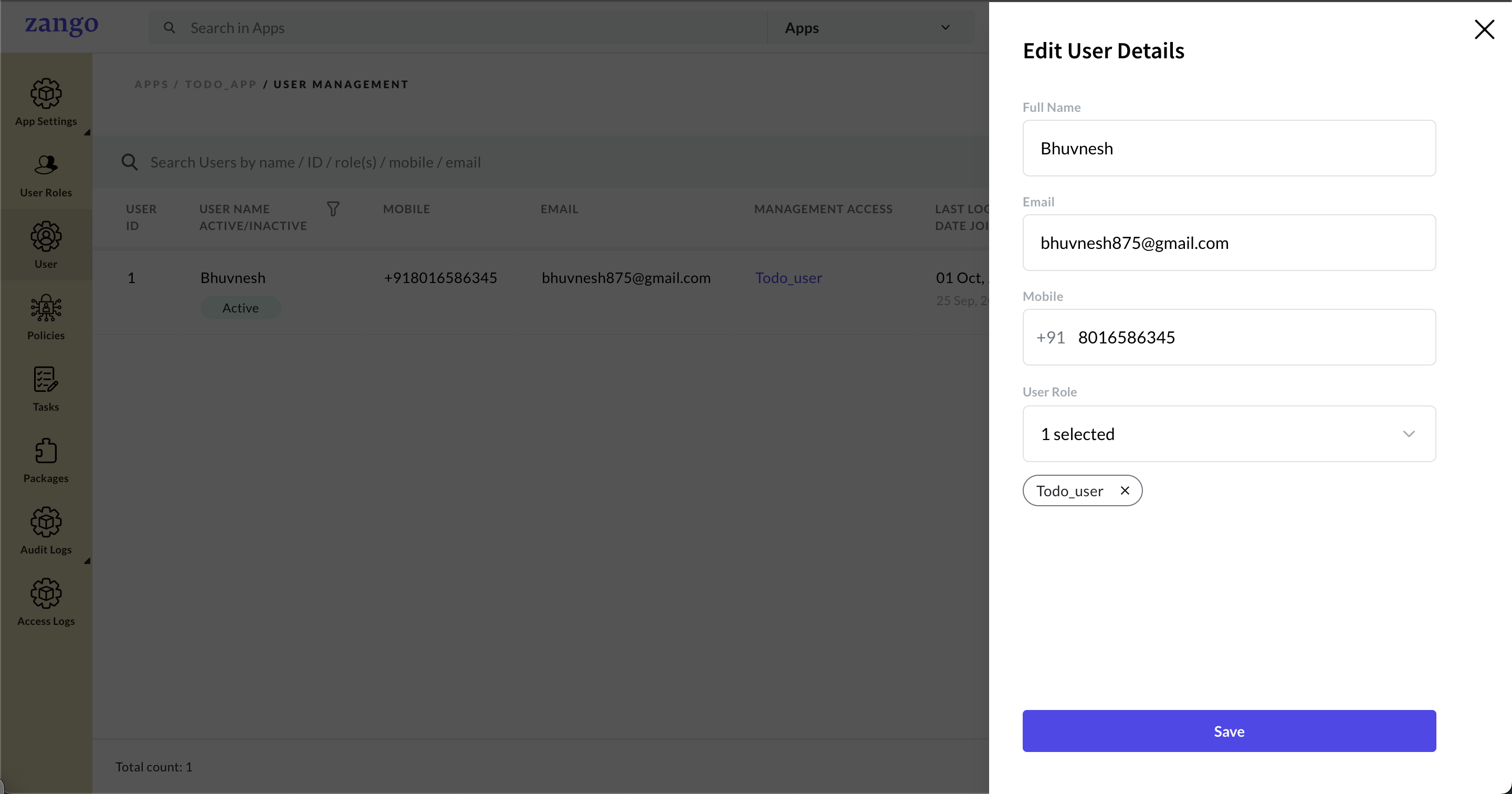Viewport: 1512px width, 794px height.
Task: Click the Full Name input field
Action: pos(1229,148)
